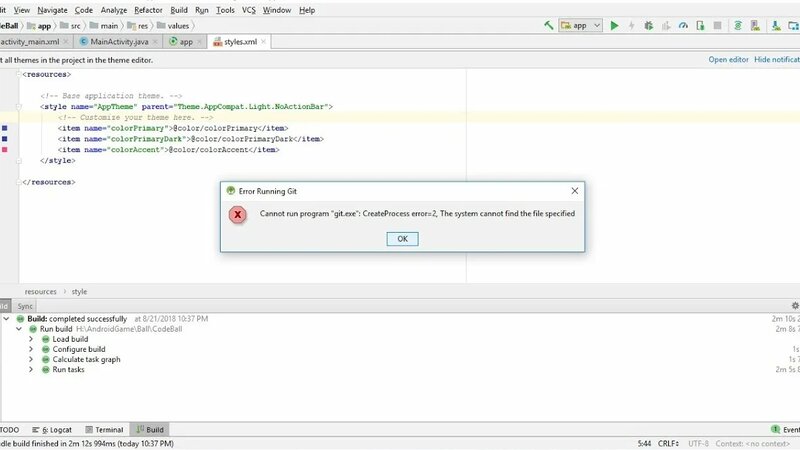Open Build panel settings gear icon

(x=795, y=306)
